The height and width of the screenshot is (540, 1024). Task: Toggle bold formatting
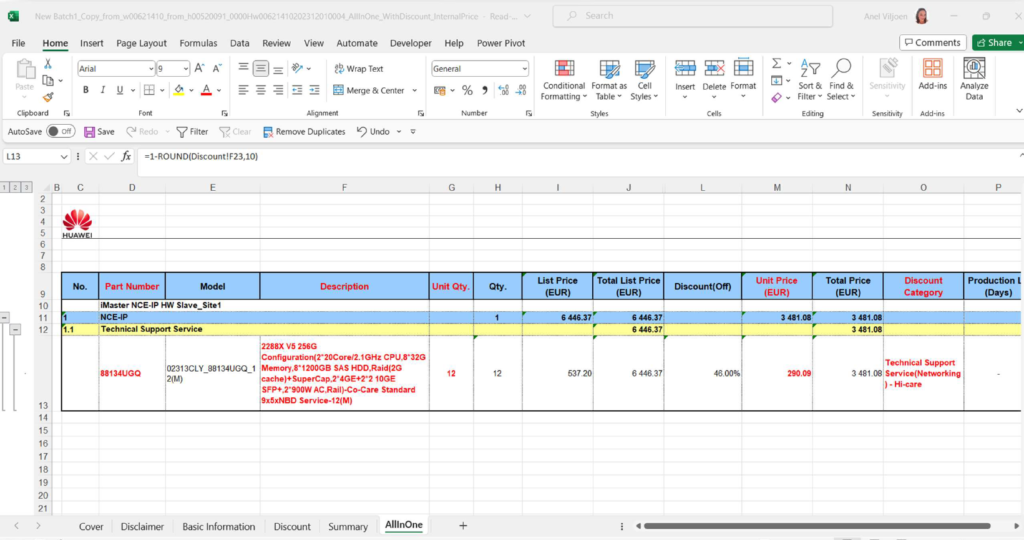(x=86, y=90)
